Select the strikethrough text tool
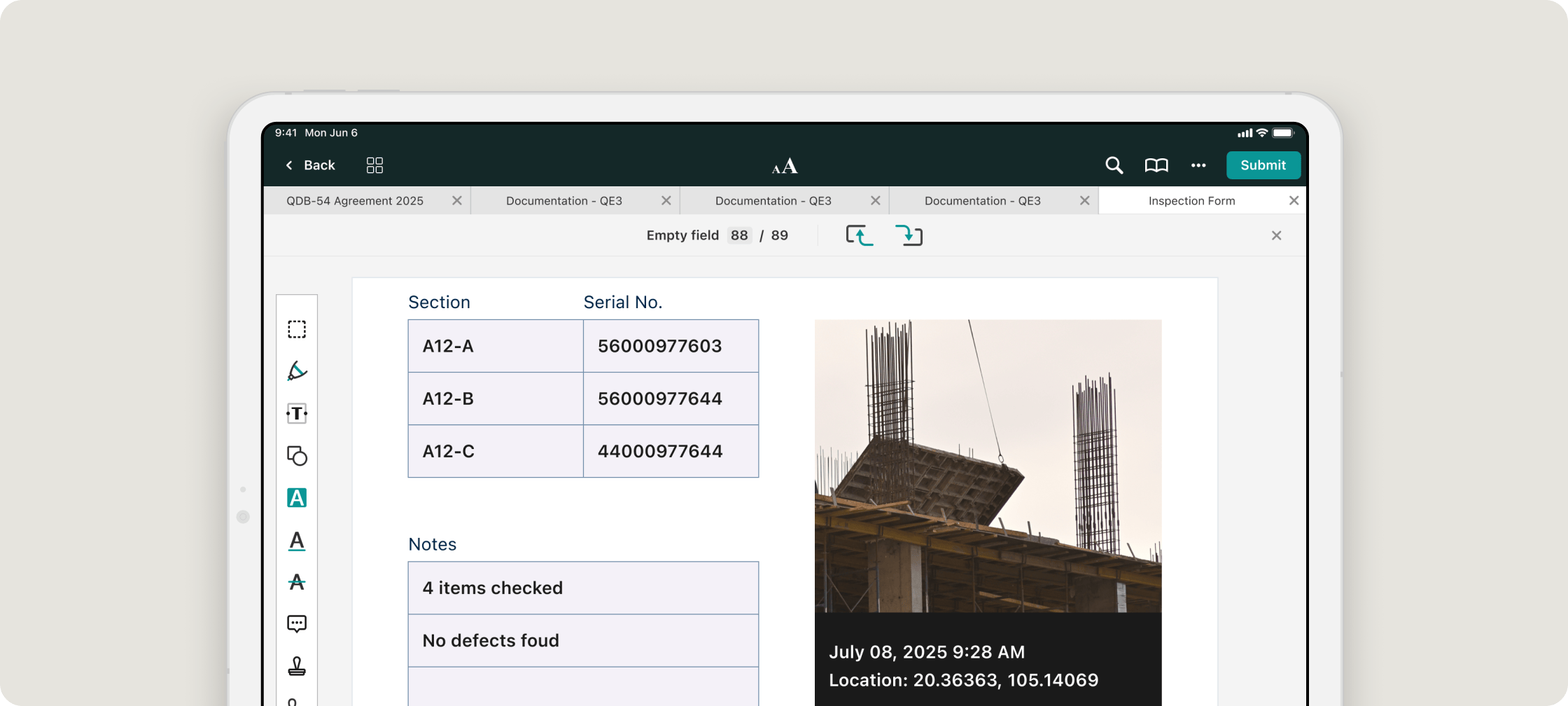The image size is (1568, 706). 297,582
